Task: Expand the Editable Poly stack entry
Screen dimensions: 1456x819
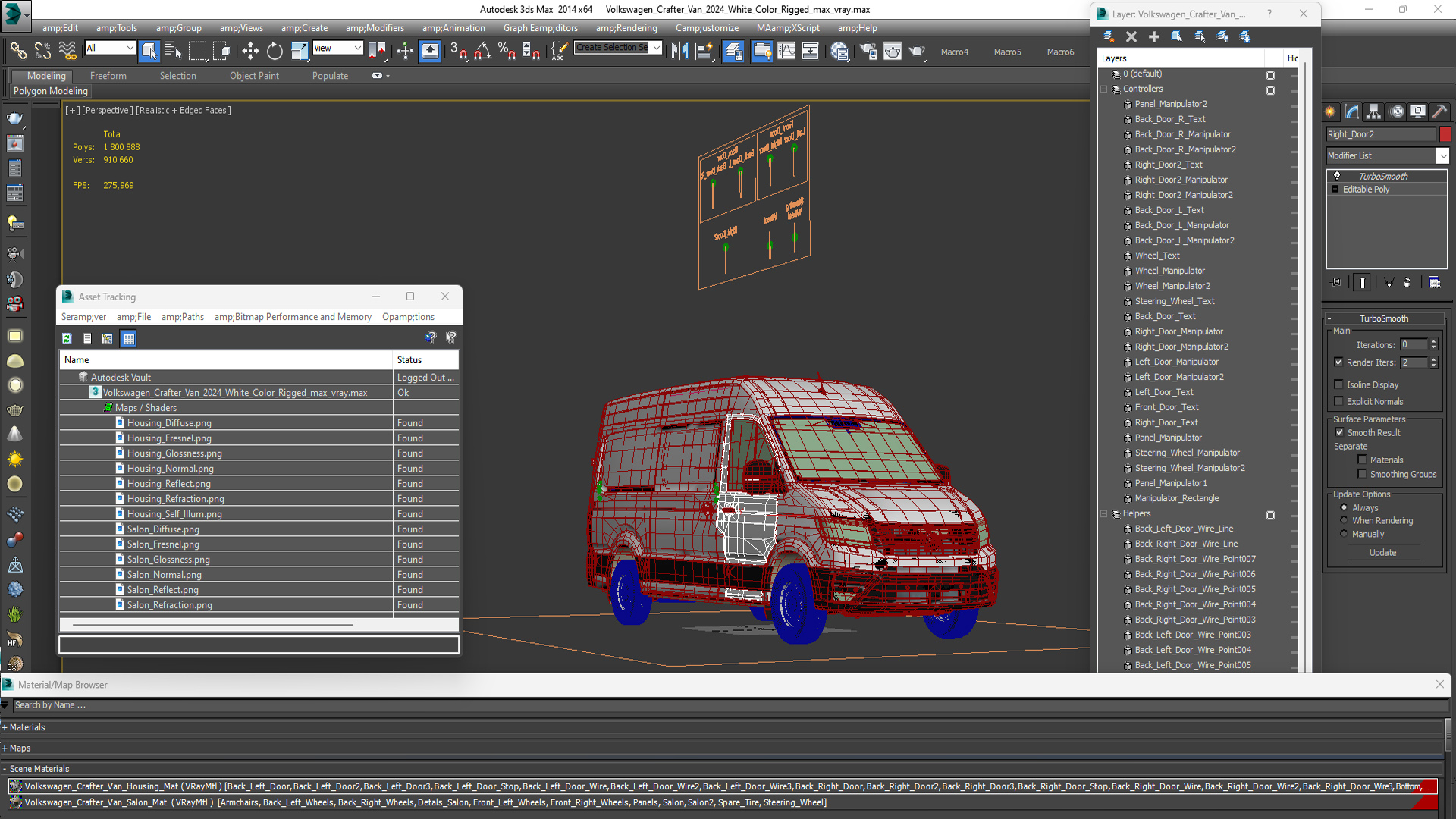Action: click(x=1335, y=189)
